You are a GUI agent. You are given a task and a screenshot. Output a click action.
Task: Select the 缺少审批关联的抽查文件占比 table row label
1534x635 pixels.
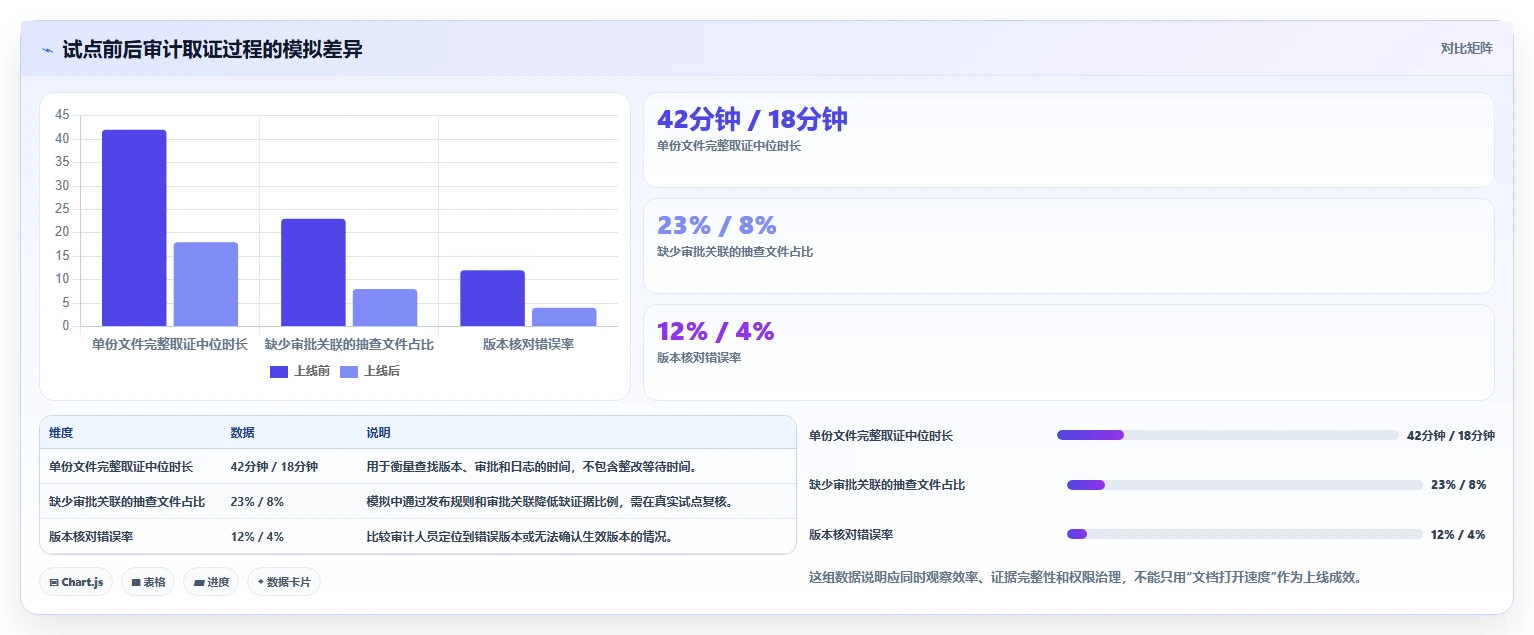[127, 502]
